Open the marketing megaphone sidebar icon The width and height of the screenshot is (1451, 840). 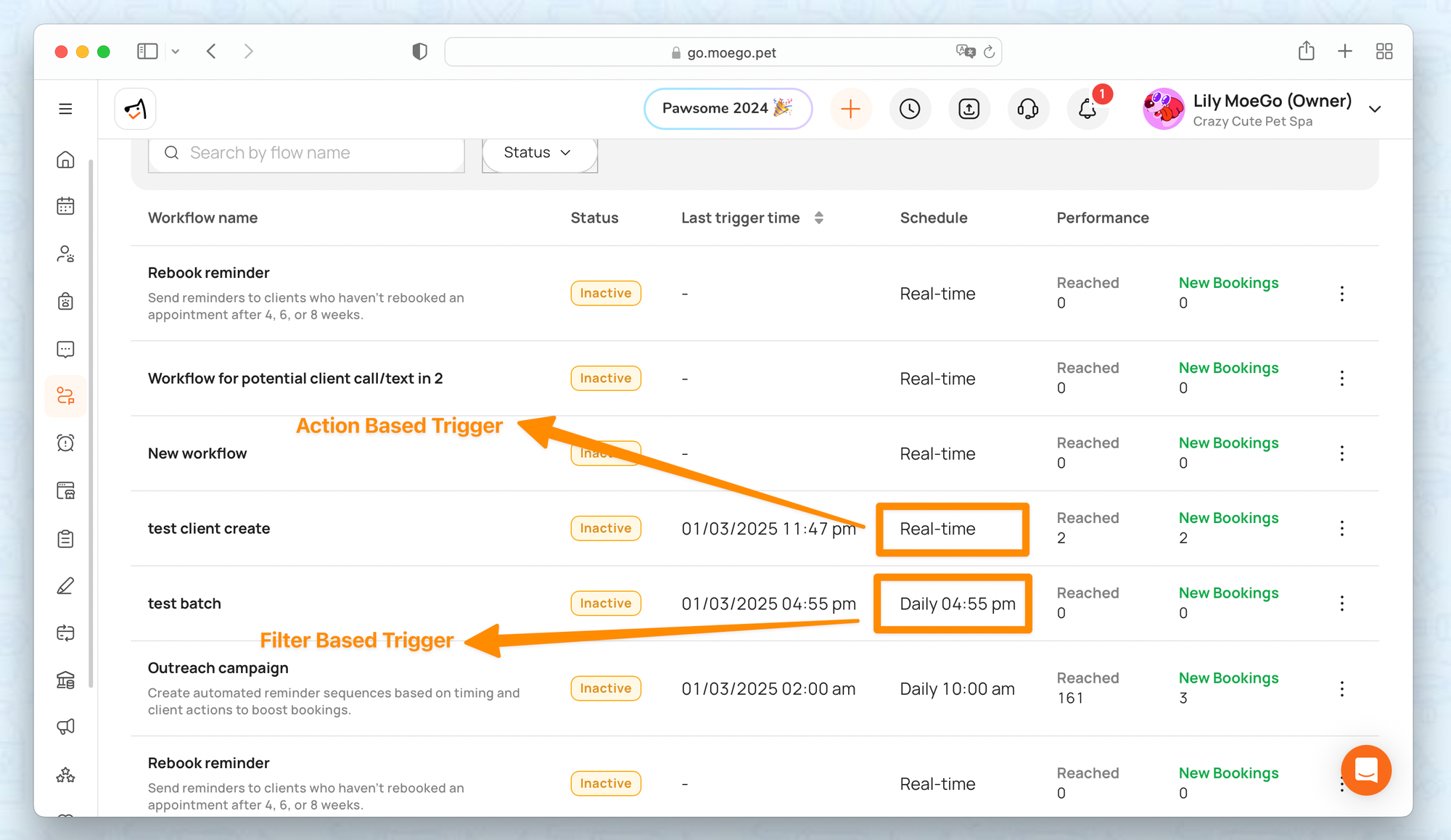tap(65, 727)
